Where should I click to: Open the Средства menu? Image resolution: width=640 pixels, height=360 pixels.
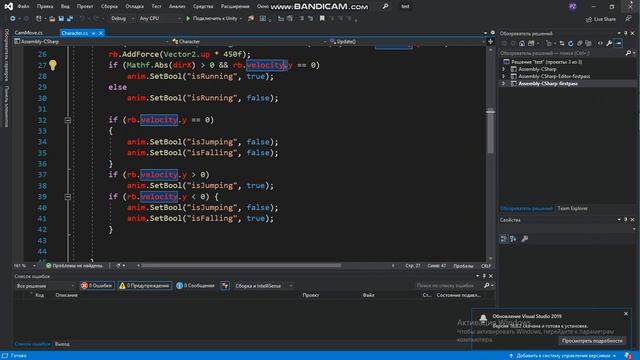point(203,7)
